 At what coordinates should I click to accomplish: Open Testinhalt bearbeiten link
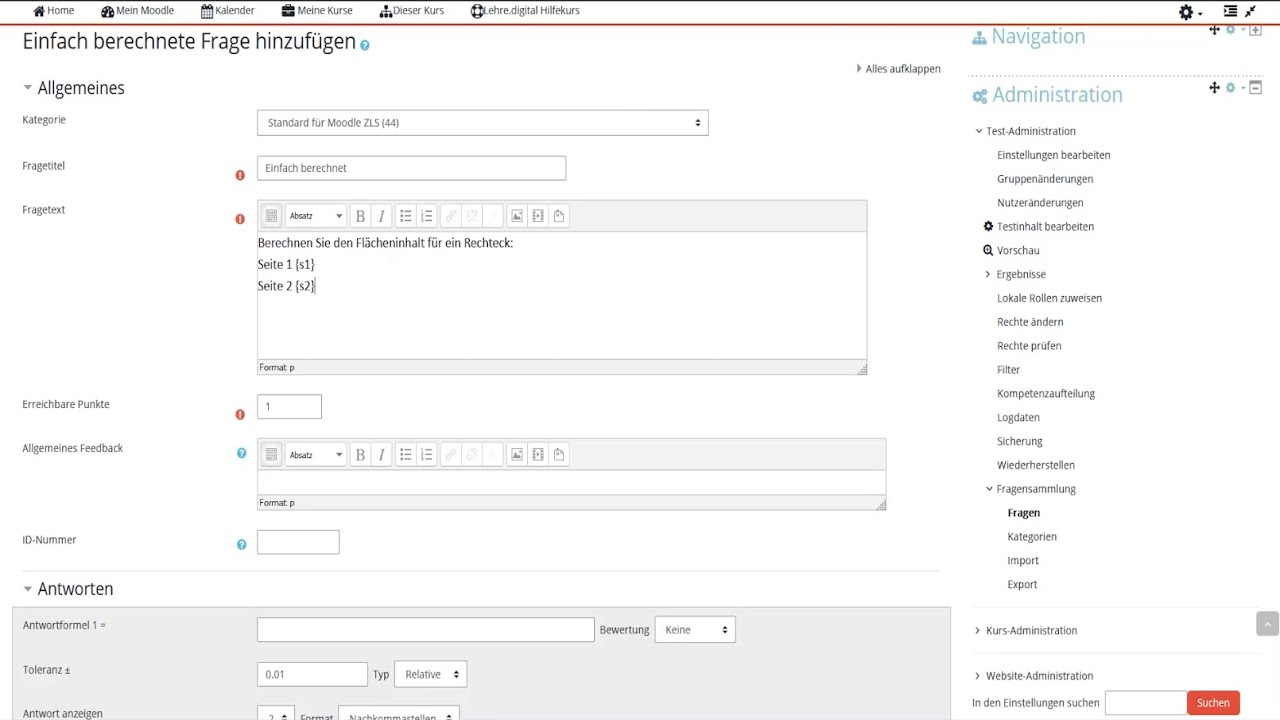tap(1045, 227)
